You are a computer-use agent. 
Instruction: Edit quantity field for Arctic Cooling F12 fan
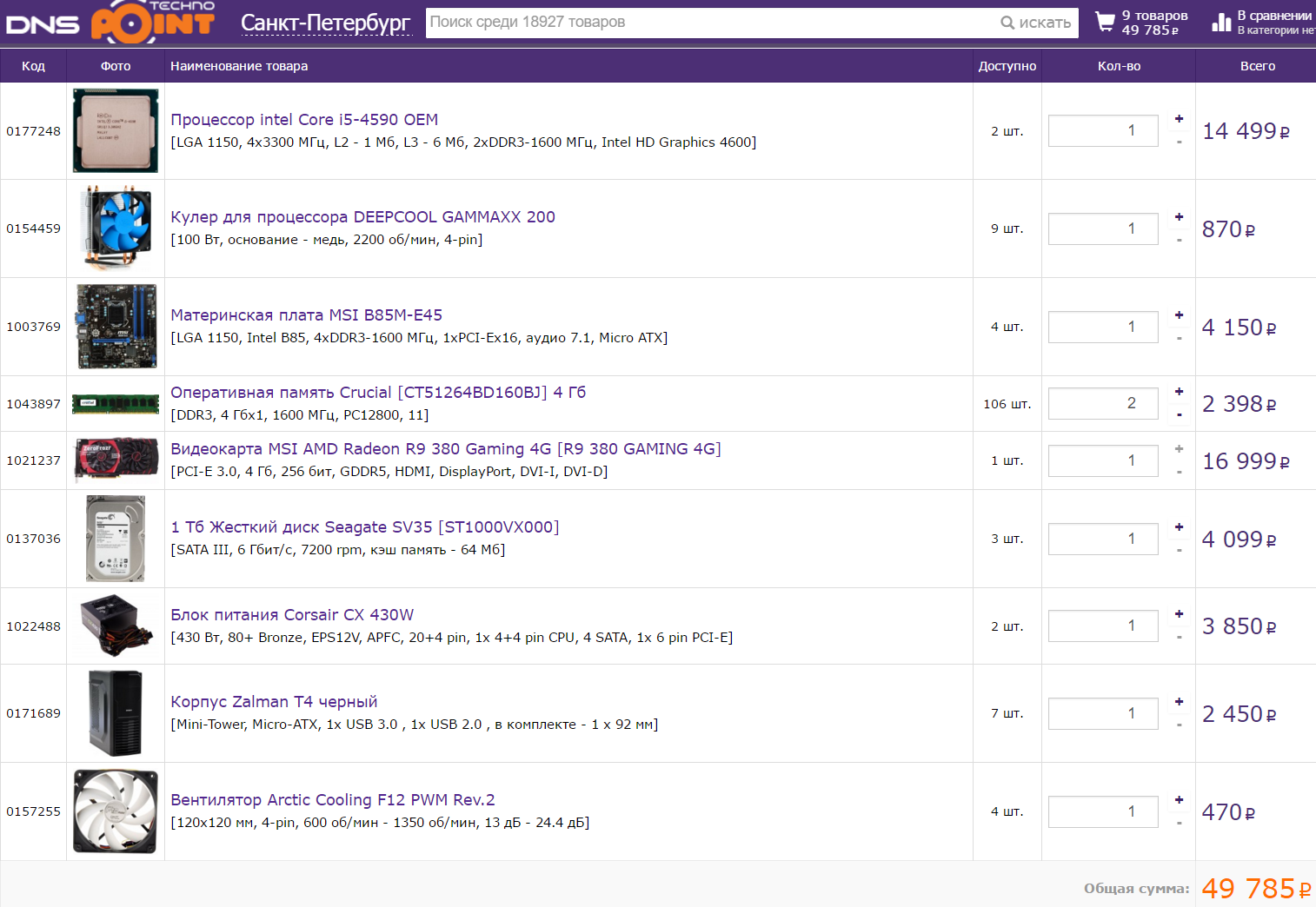point(1103,811)
